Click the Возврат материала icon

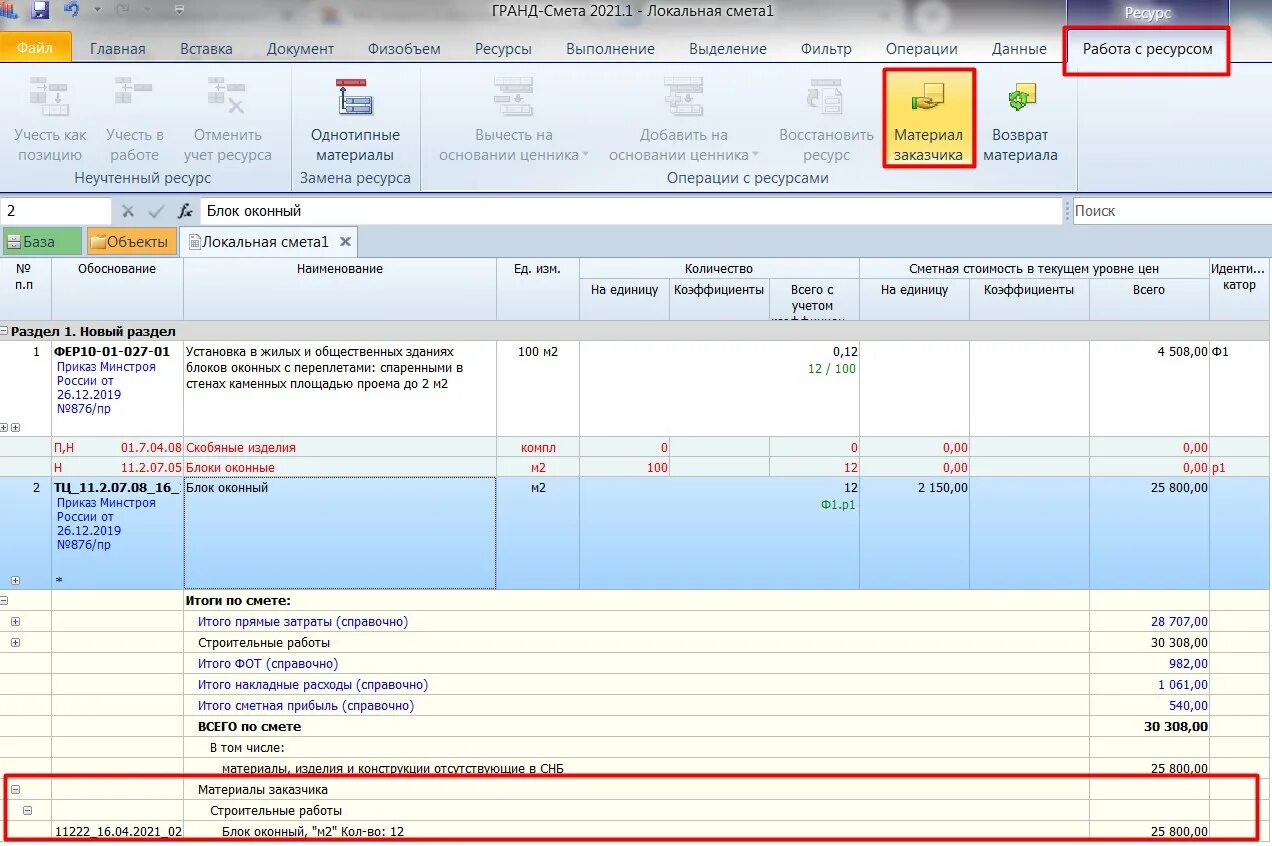pyautogui.click(x=1020, y=97)
